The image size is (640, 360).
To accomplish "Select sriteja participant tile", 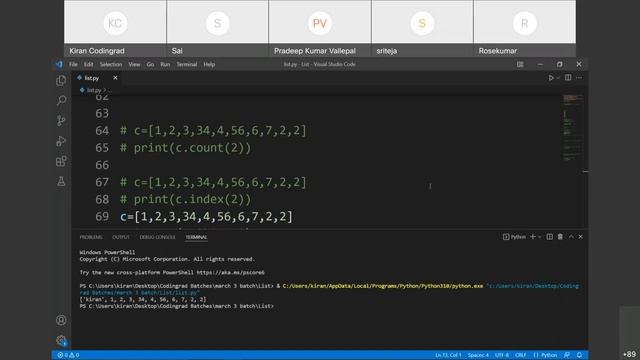I will tap(422, 28).
